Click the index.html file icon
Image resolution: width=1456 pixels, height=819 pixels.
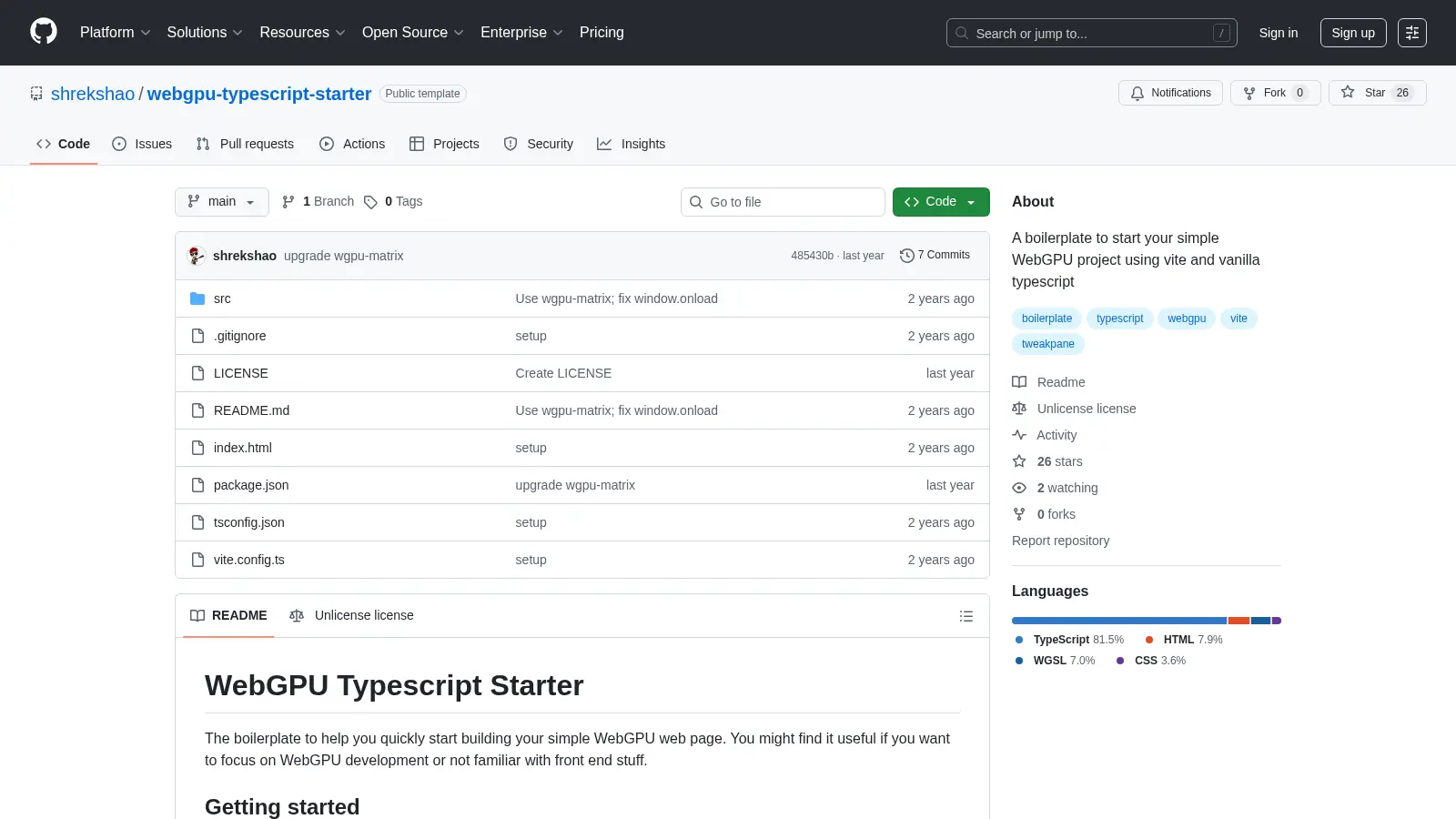[197, 448]
